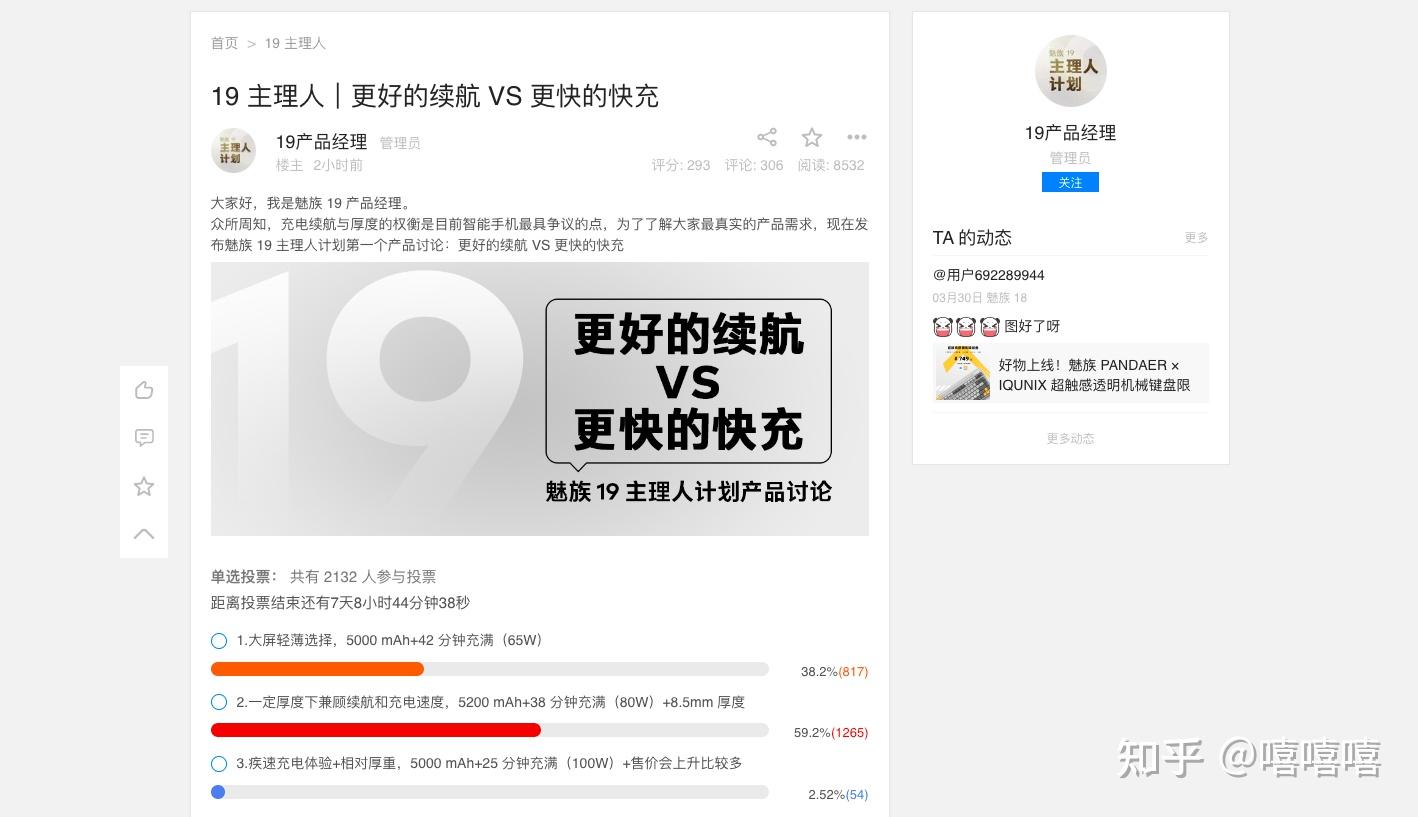
Task: Expand 更多 next to TA 的动态
Action: click(x=1196, y=238)
